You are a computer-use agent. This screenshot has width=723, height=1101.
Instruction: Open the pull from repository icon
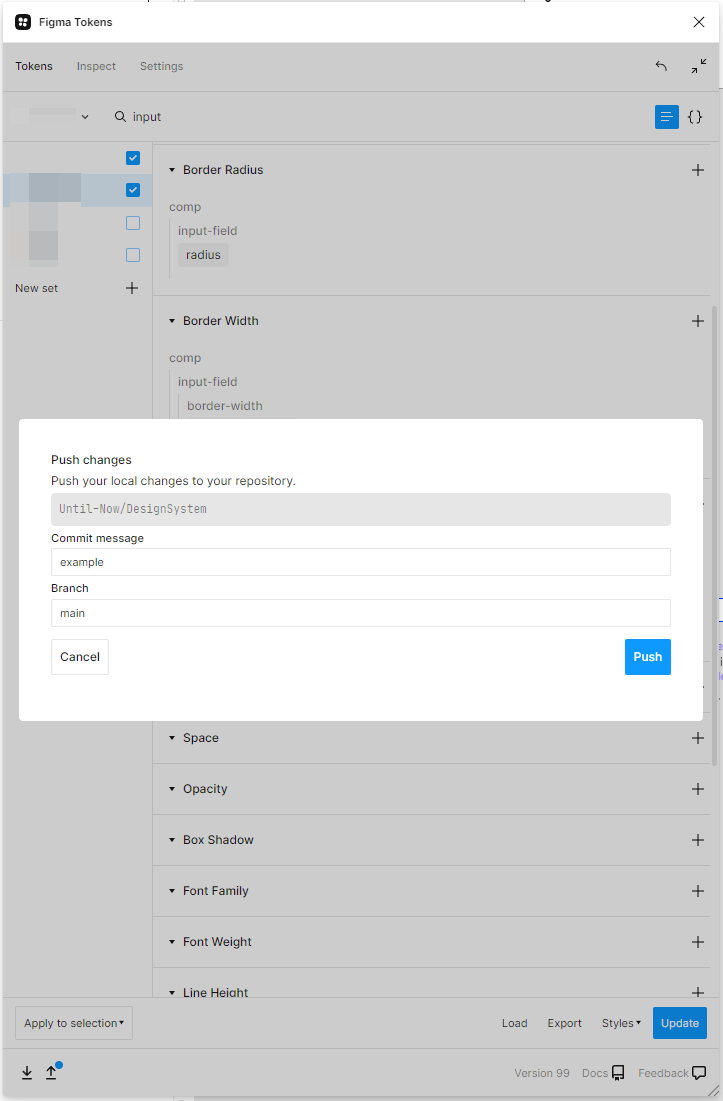(x=27, y=1072)
